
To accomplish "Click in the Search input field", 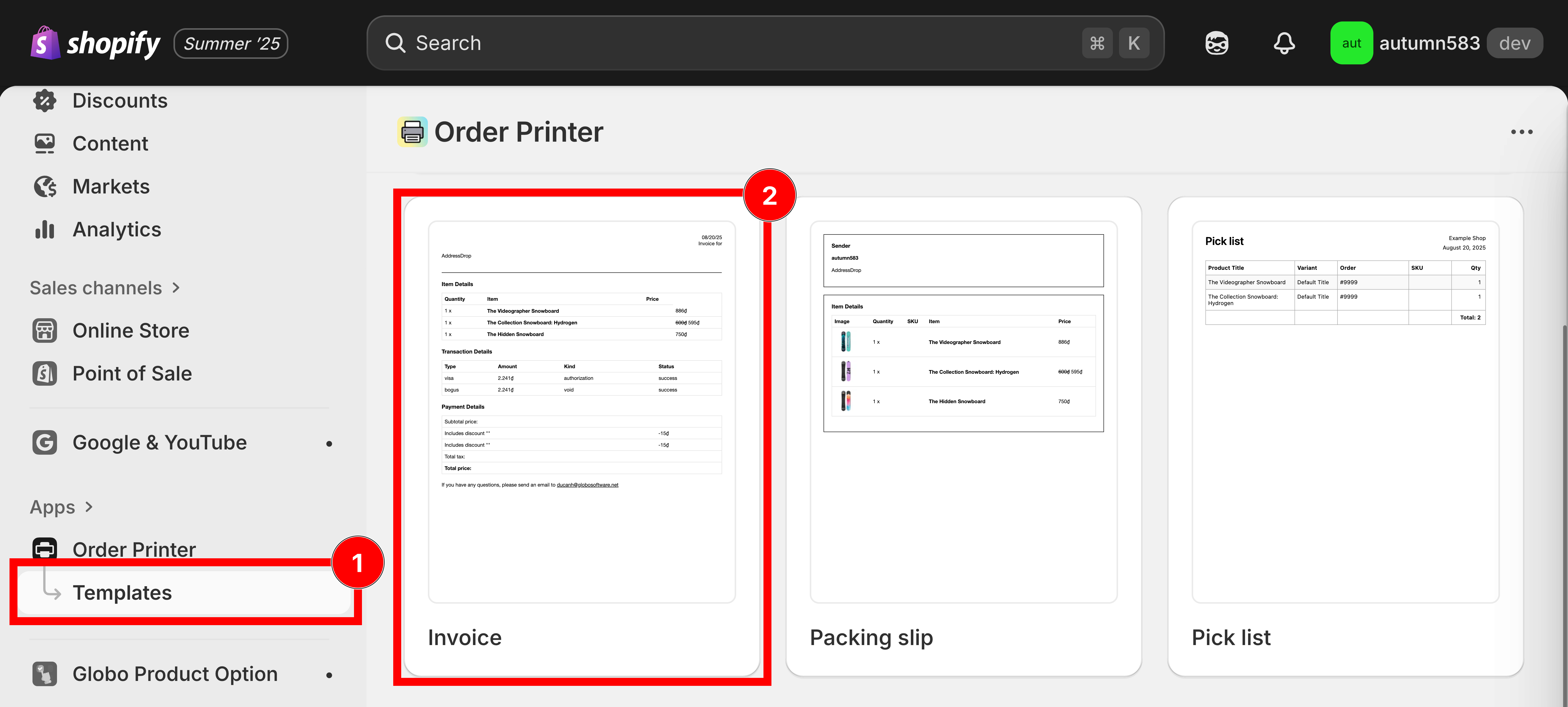I will click(765, 43).
